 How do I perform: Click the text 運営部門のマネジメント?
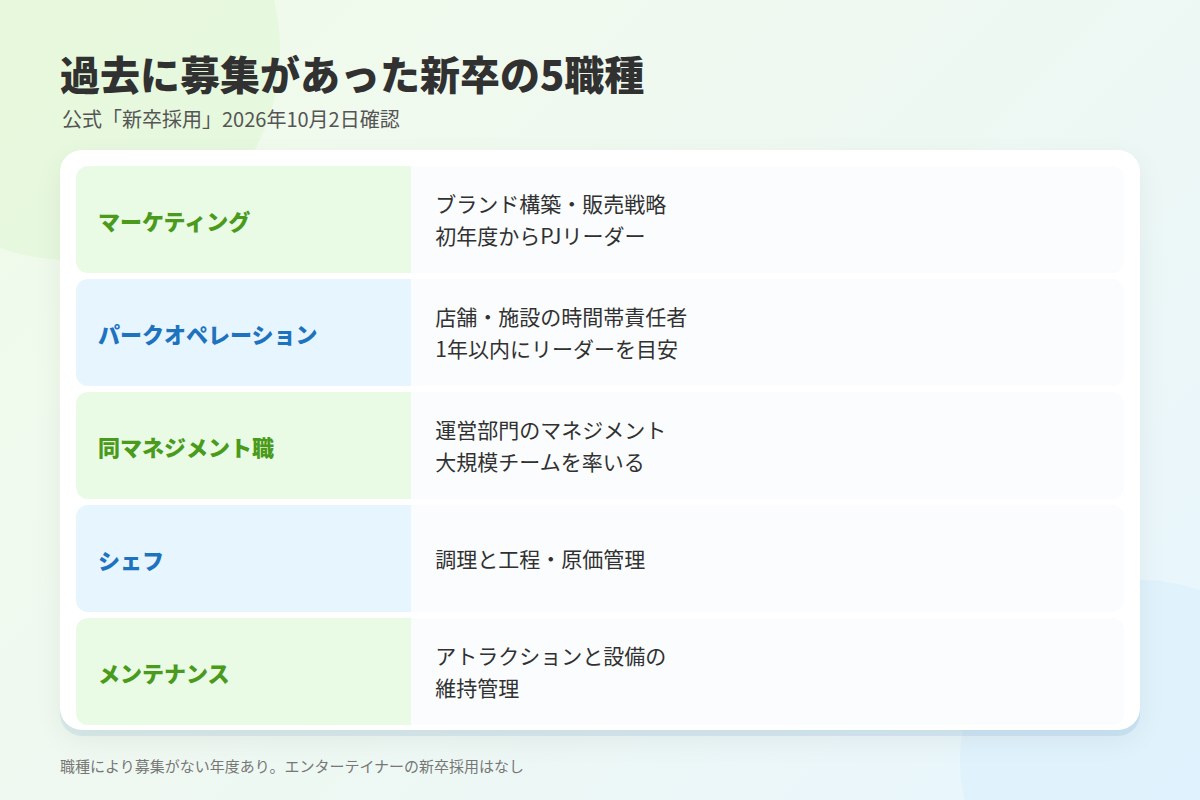click(x=551, y=431)
